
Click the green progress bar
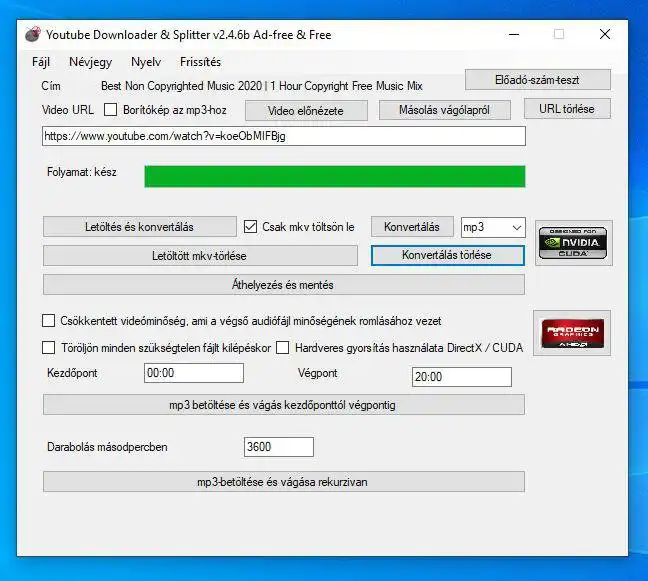coord(335,176)
